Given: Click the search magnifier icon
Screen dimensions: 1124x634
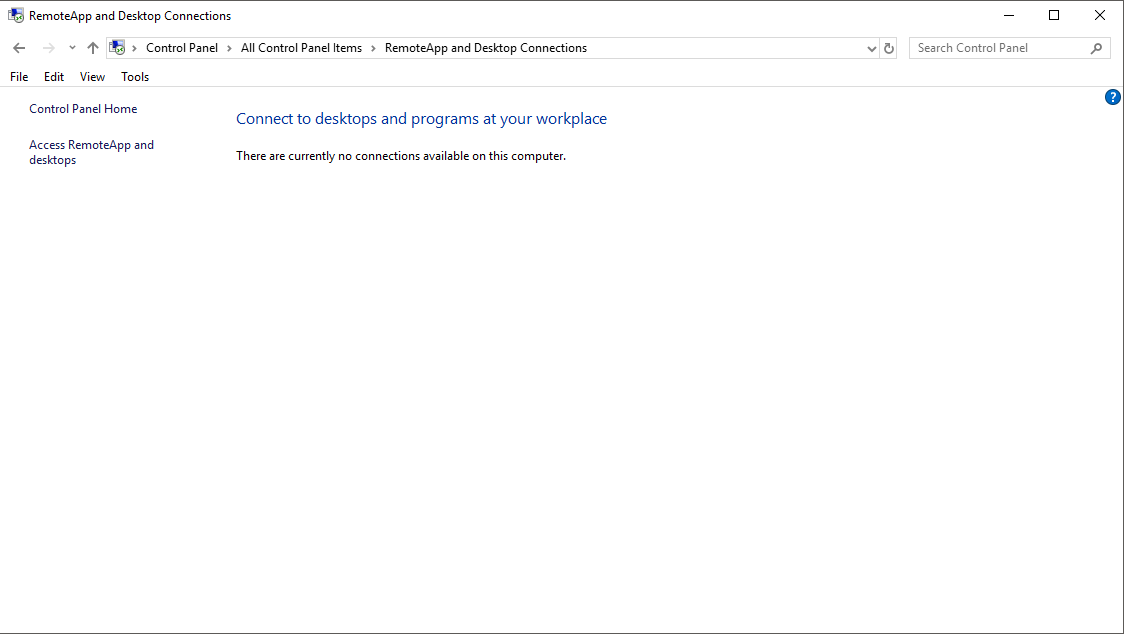Looking at the screenshot, I should coord(1096,48).
